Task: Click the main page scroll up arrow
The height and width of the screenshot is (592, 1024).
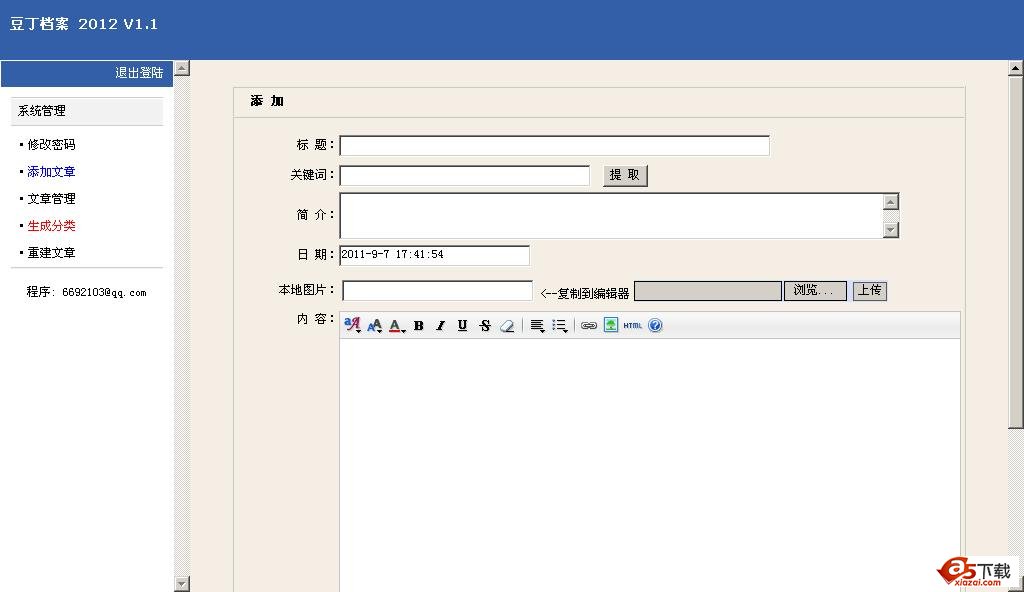Action: (1016, 68)
